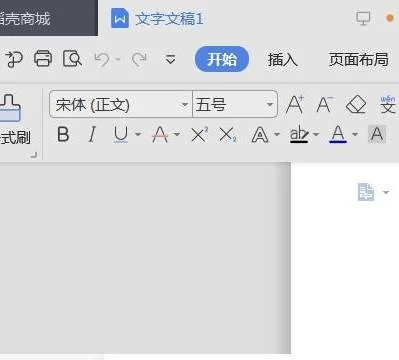The image size is (399, 360).
Task: Expand the font name dropdown arrow
Action: coord(185,105)
